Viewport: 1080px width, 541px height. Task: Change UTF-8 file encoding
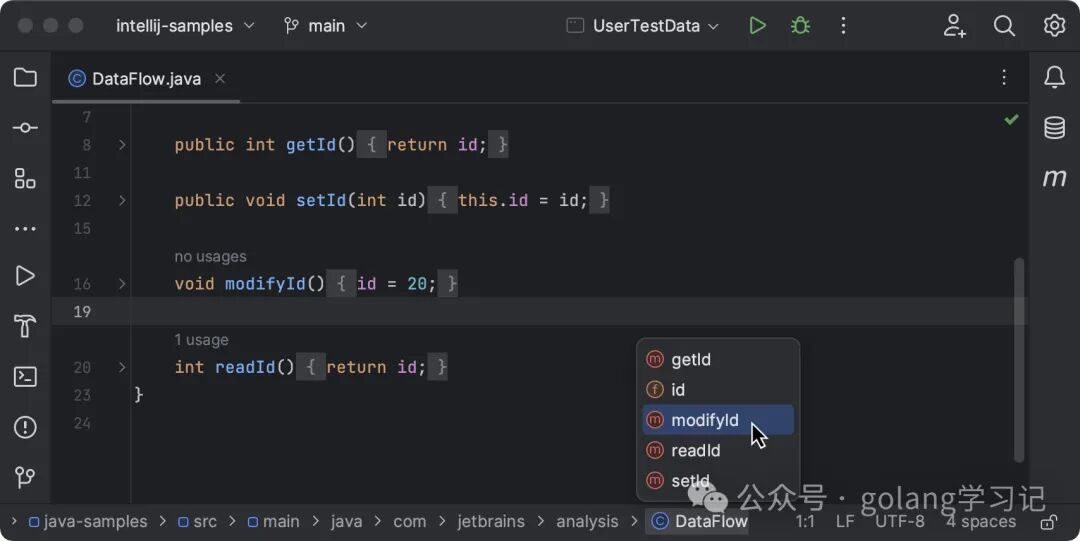coord(900,522)
